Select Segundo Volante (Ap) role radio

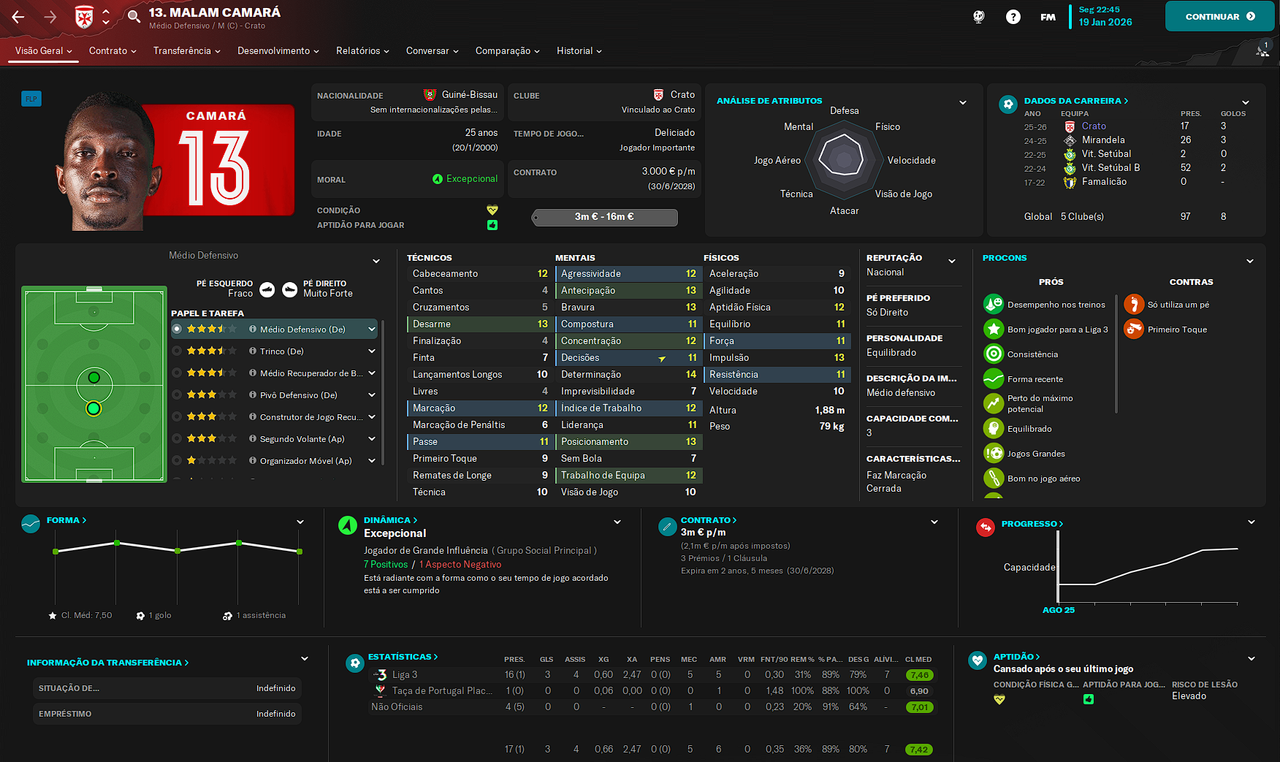click(177, 439)
